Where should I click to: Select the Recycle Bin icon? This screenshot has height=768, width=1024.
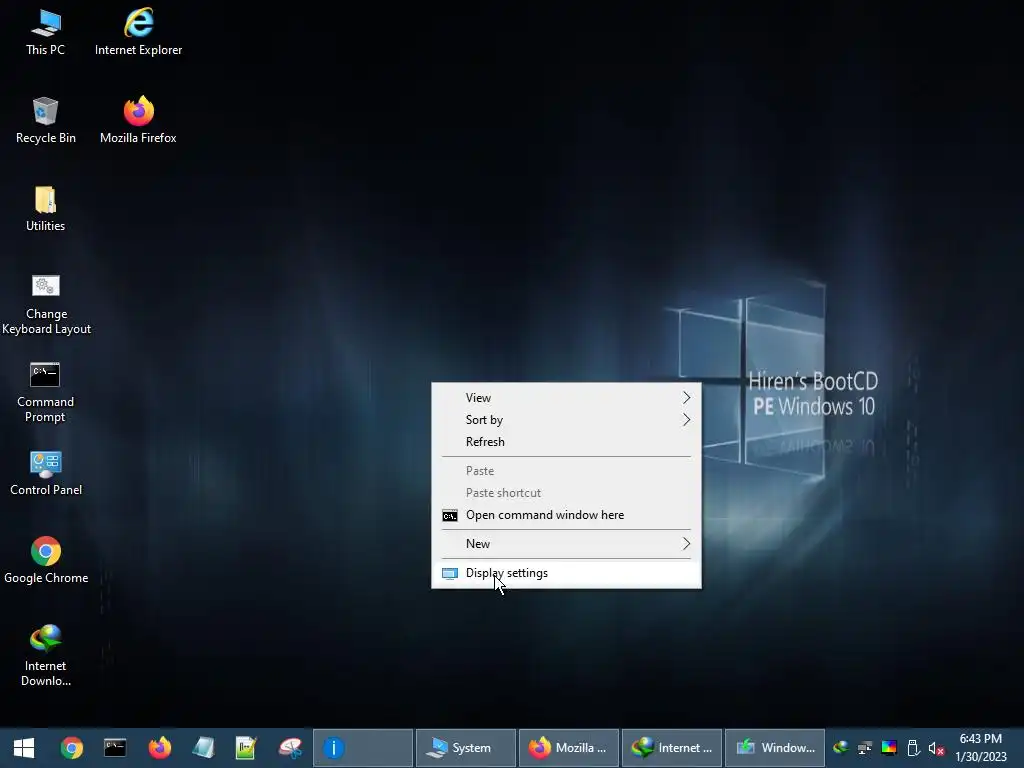45,120
